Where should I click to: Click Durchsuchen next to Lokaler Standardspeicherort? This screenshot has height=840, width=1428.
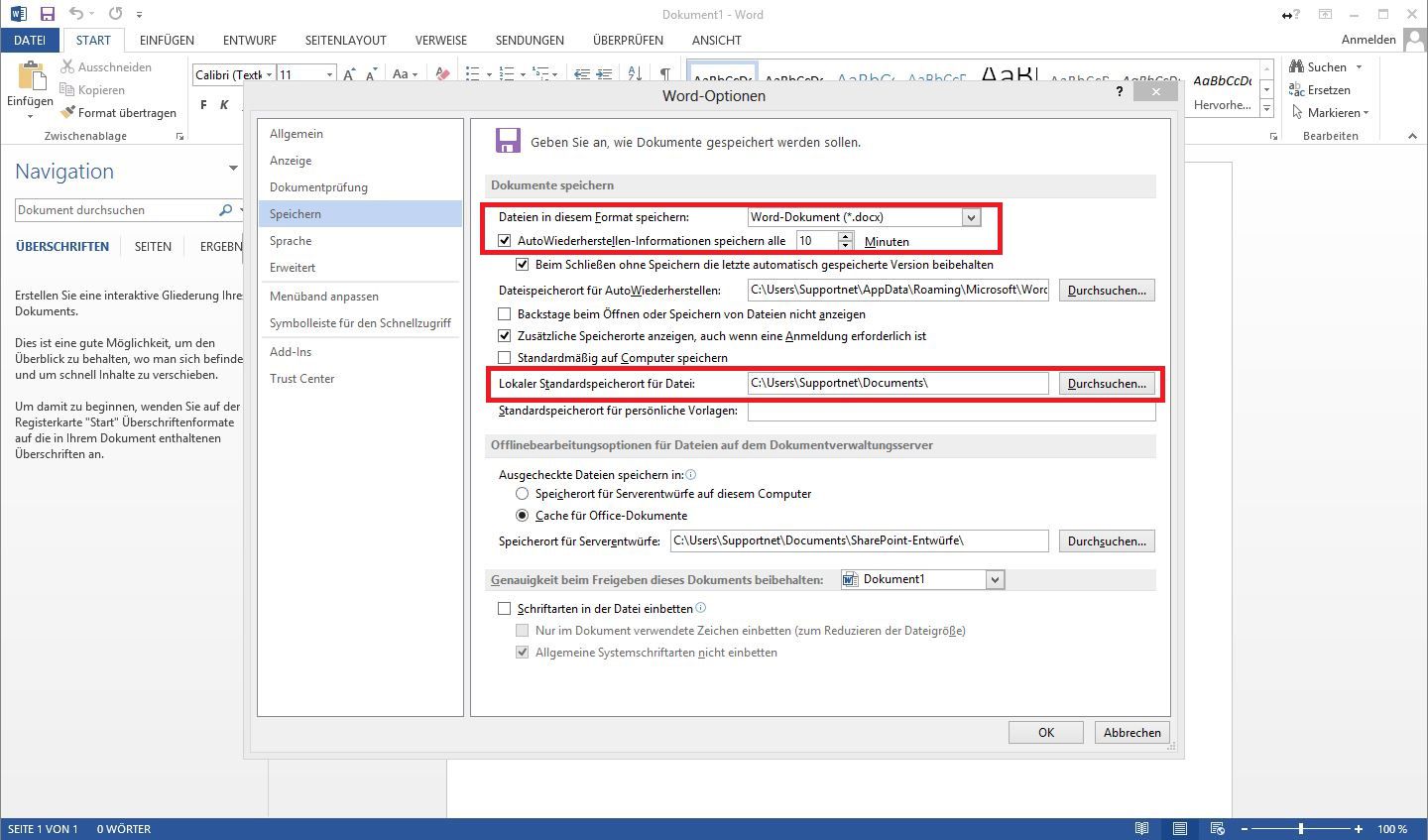(1106, 383)
